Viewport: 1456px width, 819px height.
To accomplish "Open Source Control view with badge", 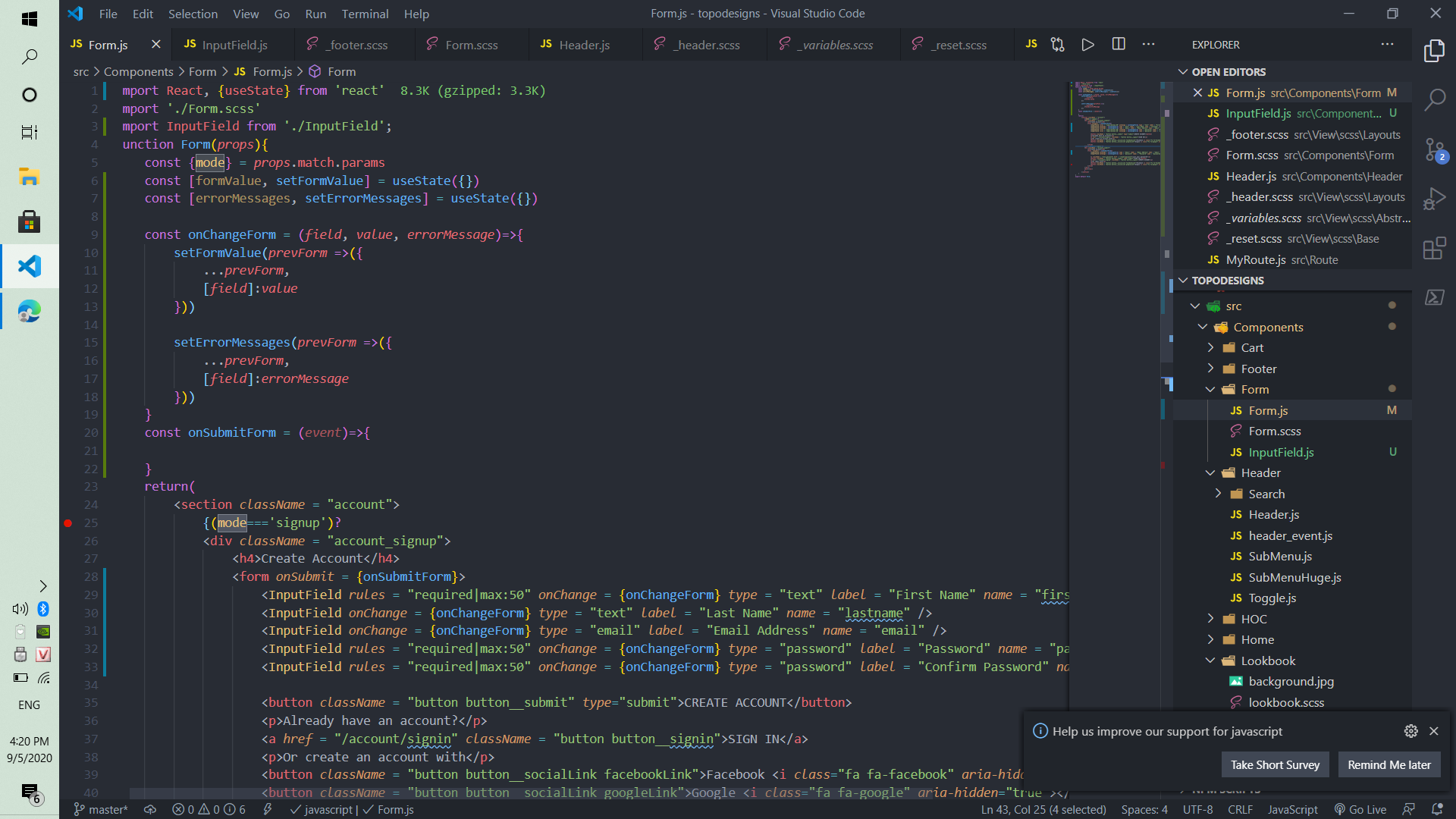I will 1434,149.
